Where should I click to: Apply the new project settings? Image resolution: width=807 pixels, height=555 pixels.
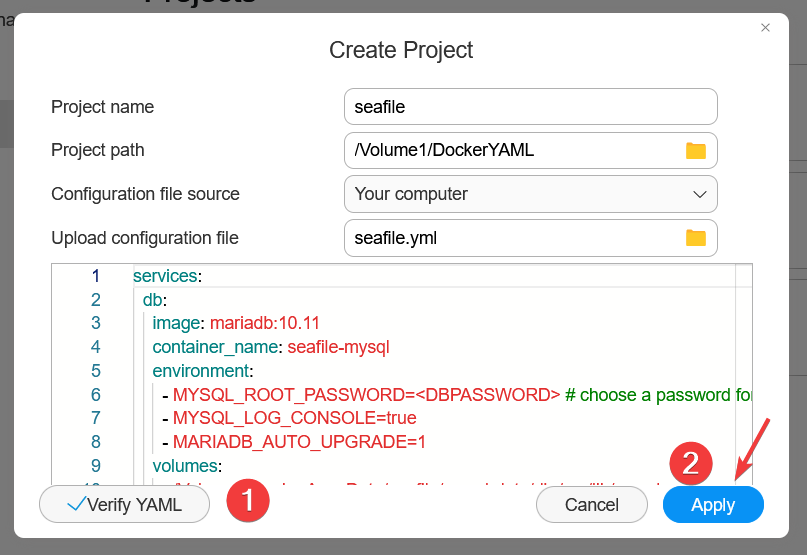click(712, 505)
